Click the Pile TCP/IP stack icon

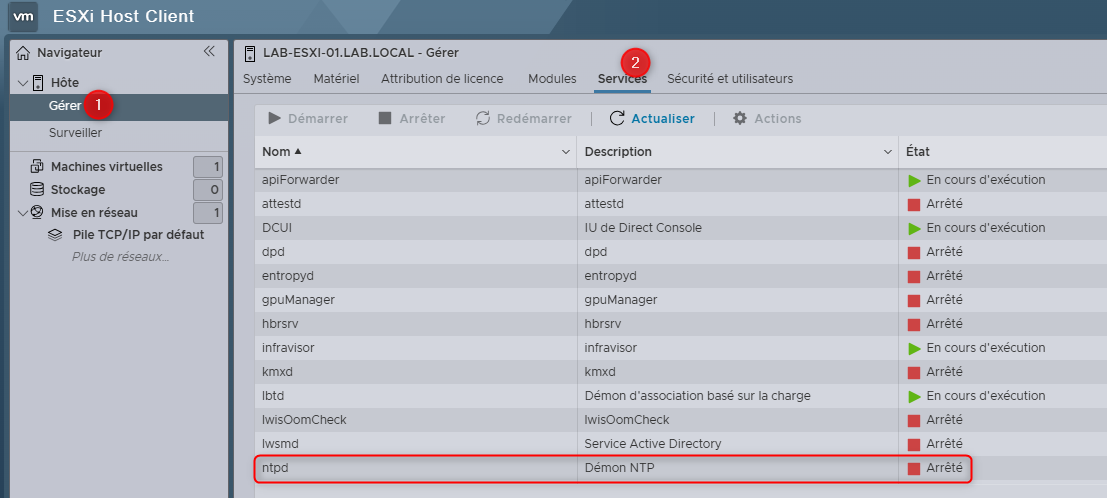[x=54, y=235]
